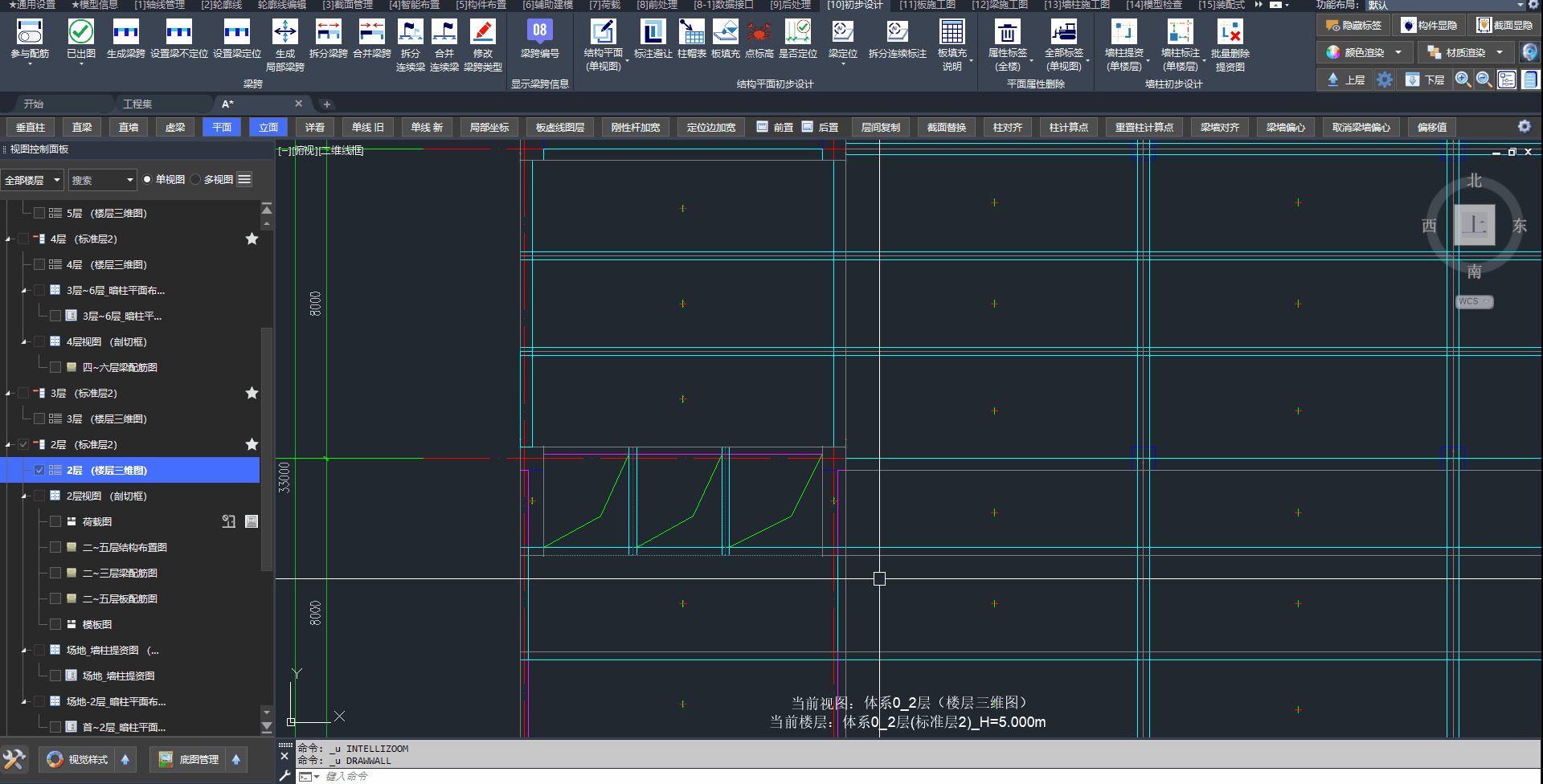The image size is (1543, 784).
Task: Click the 生成梁跨 beam span icon
Action: (x=125, y=33)
